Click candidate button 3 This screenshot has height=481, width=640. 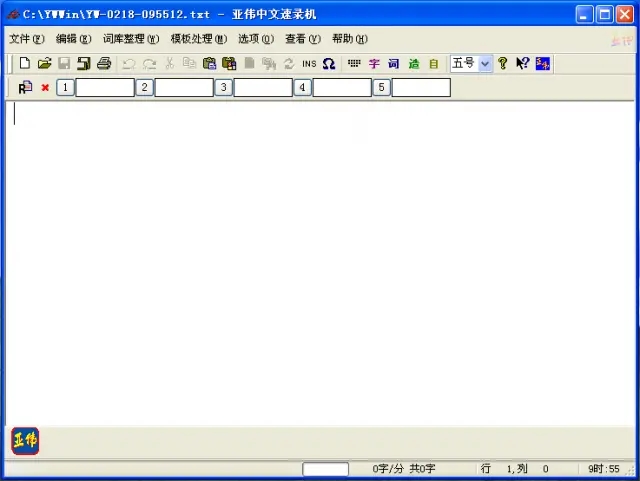223,87
